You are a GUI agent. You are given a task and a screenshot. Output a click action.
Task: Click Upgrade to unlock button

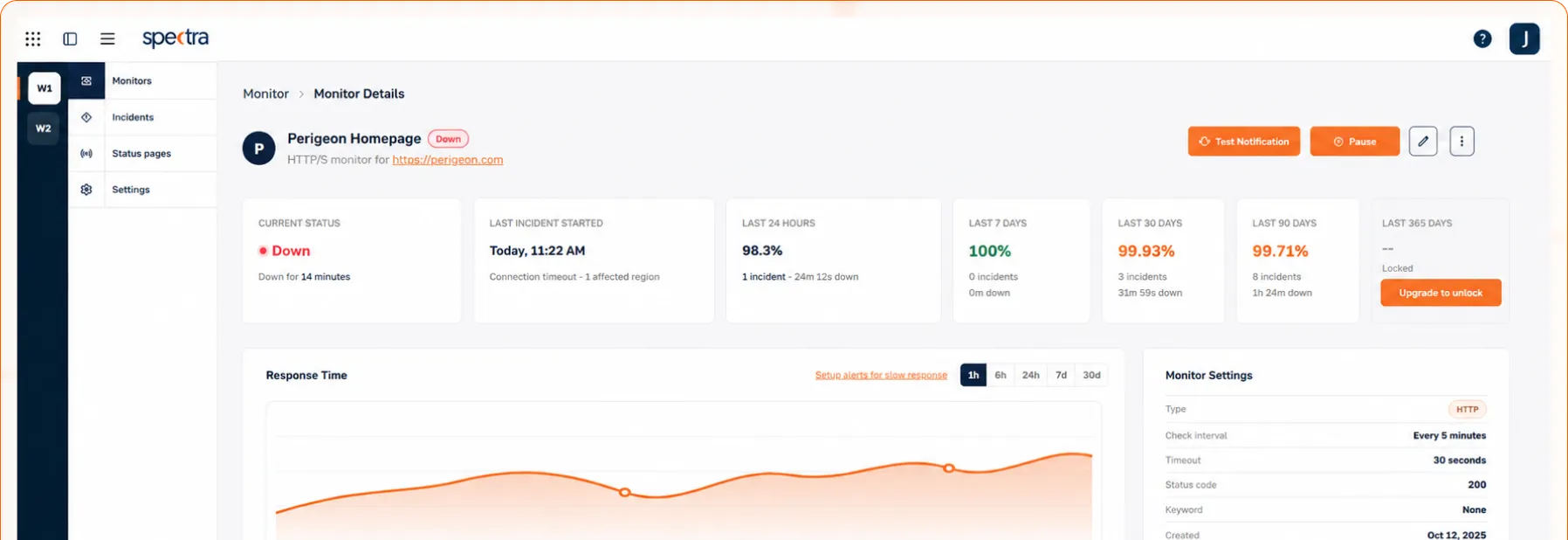[x=1441, y=293]
